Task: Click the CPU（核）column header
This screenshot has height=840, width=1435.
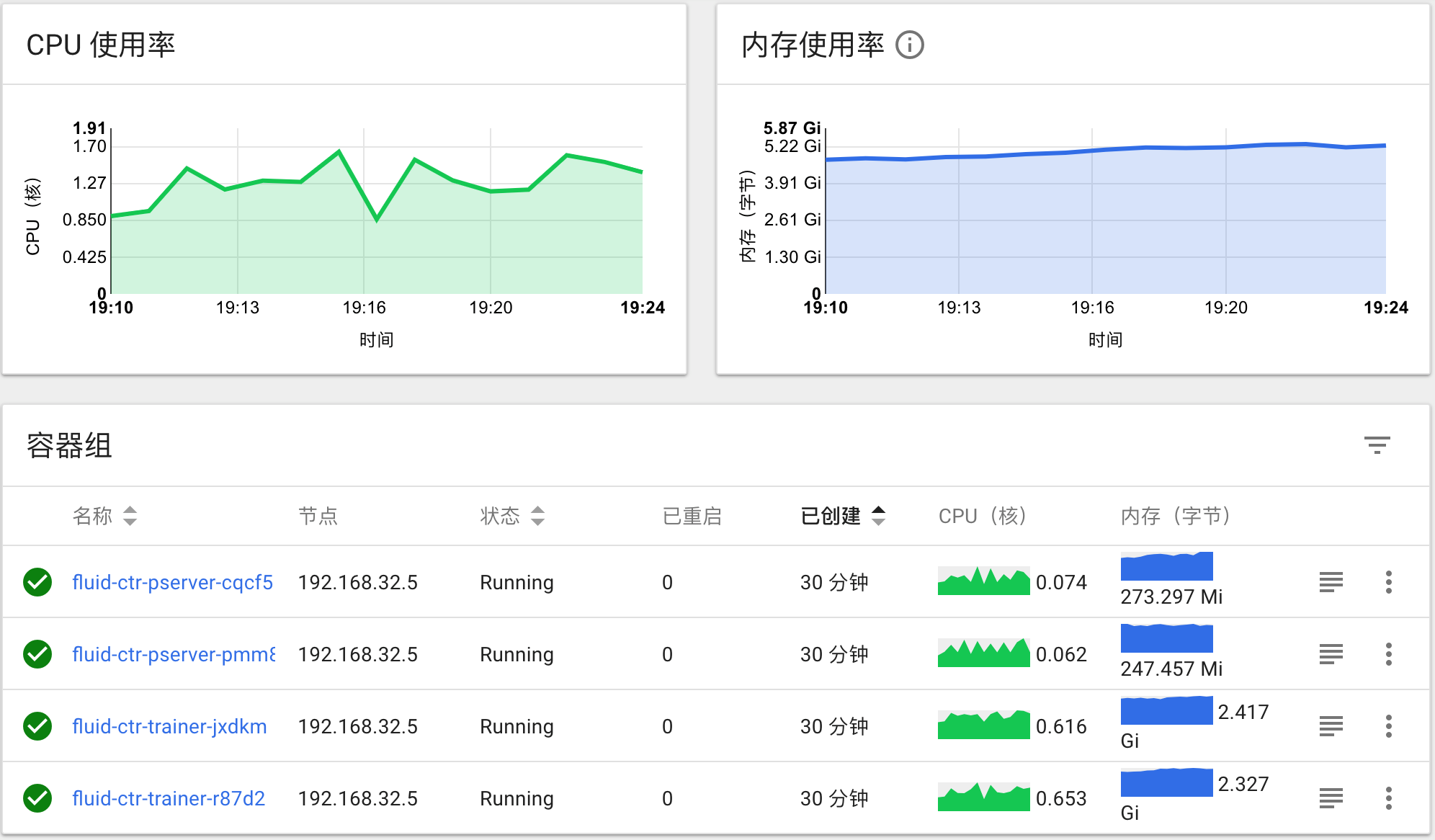Action: point(985,516)
